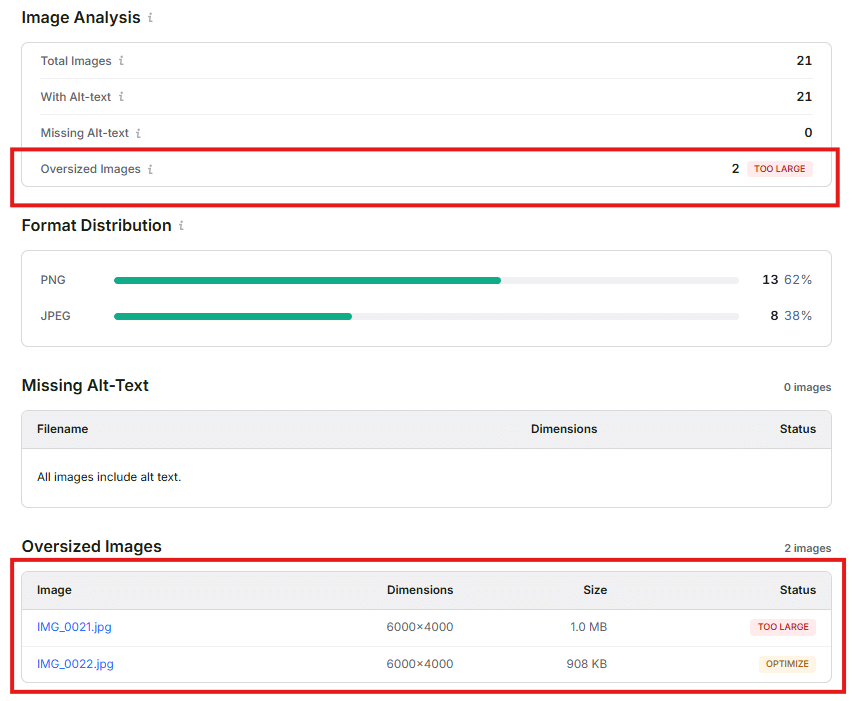Viewport: 852px width, 701px height.
Task: Click the Status header in Missing Alt-Text table
Action: pos(798,429)
